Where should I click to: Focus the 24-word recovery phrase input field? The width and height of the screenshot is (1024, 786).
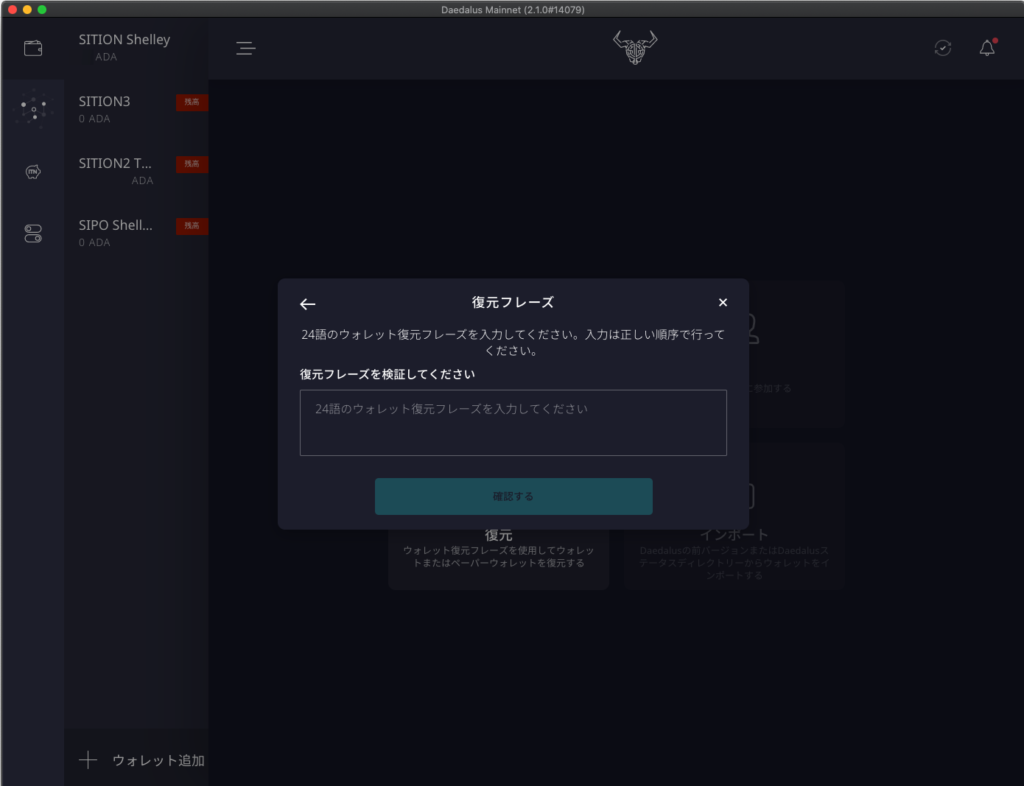(x=513, y=423)
